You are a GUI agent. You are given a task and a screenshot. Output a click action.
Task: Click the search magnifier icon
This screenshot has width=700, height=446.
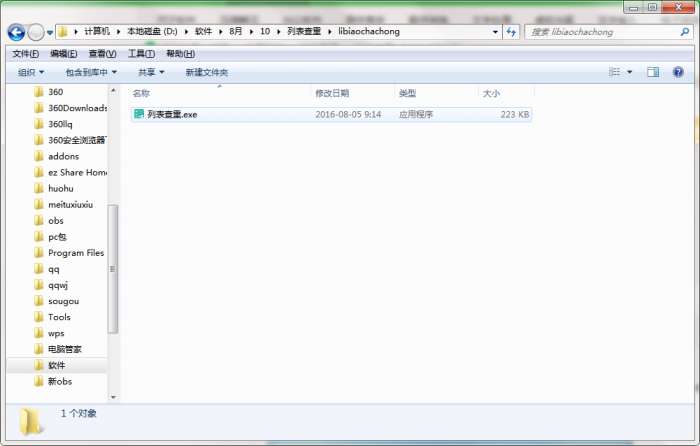point(684,32)
